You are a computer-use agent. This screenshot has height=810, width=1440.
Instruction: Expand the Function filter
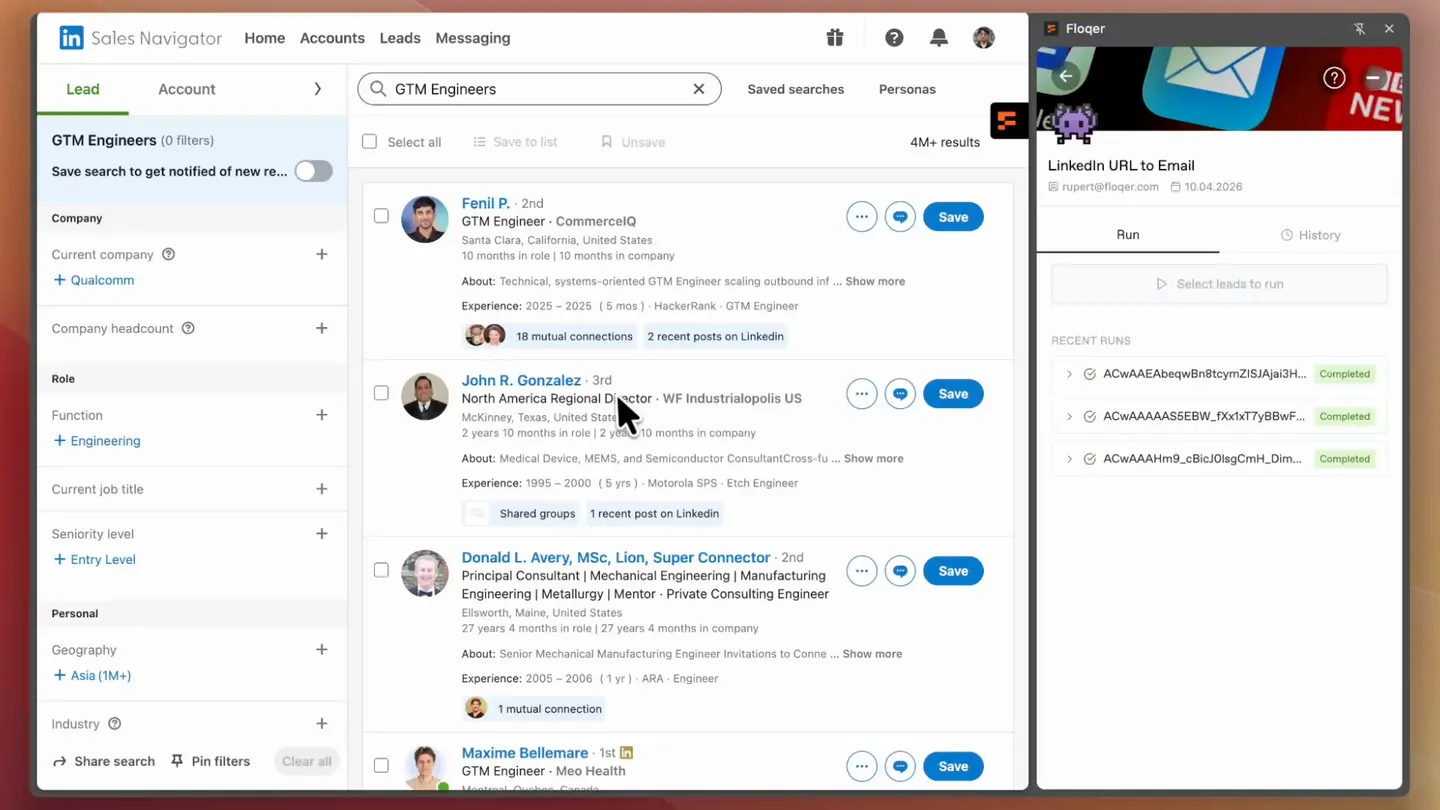point(321,415)
